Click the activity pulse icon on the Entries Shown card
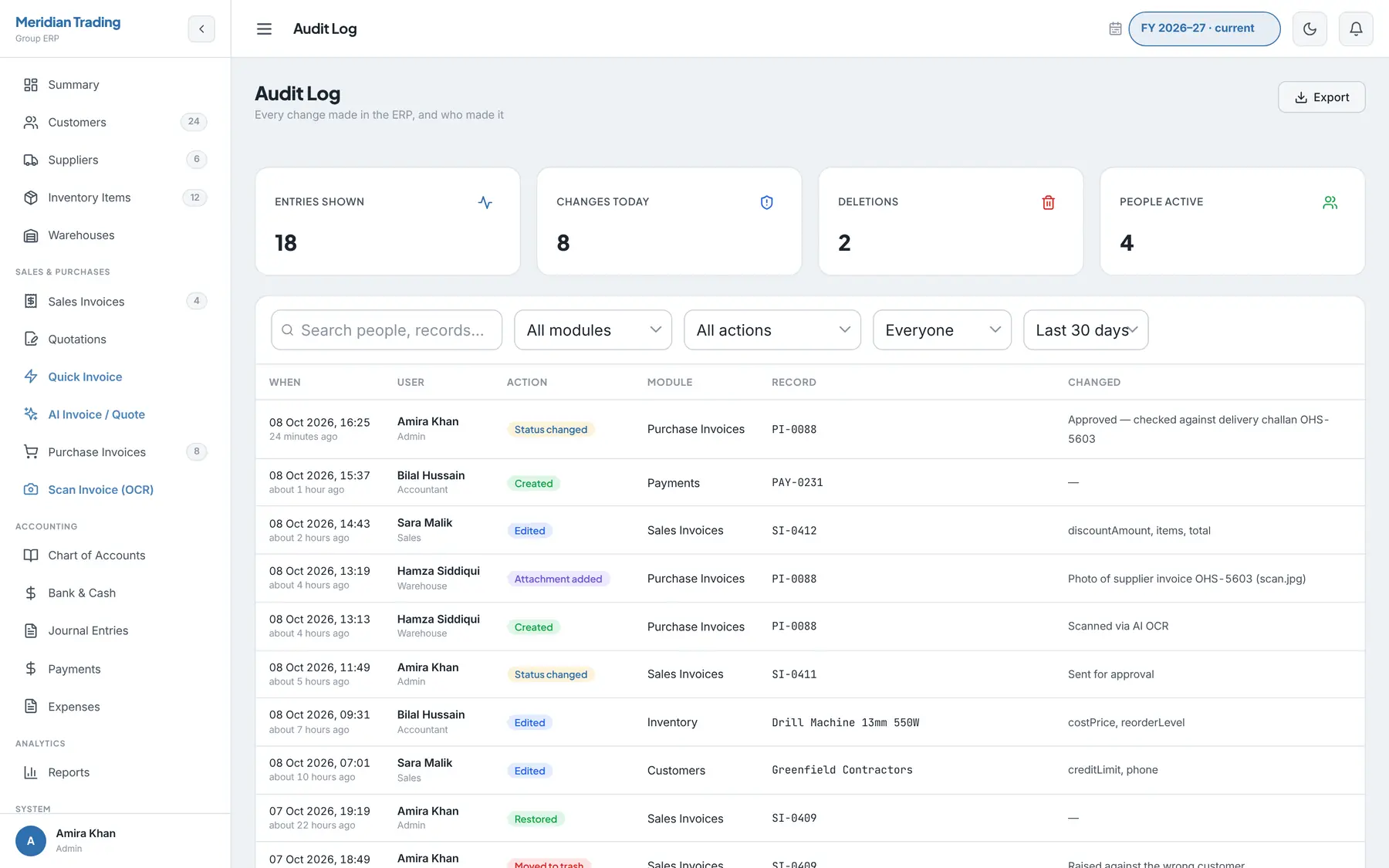This screenshot has width=1389, height=868. (485, 202)
